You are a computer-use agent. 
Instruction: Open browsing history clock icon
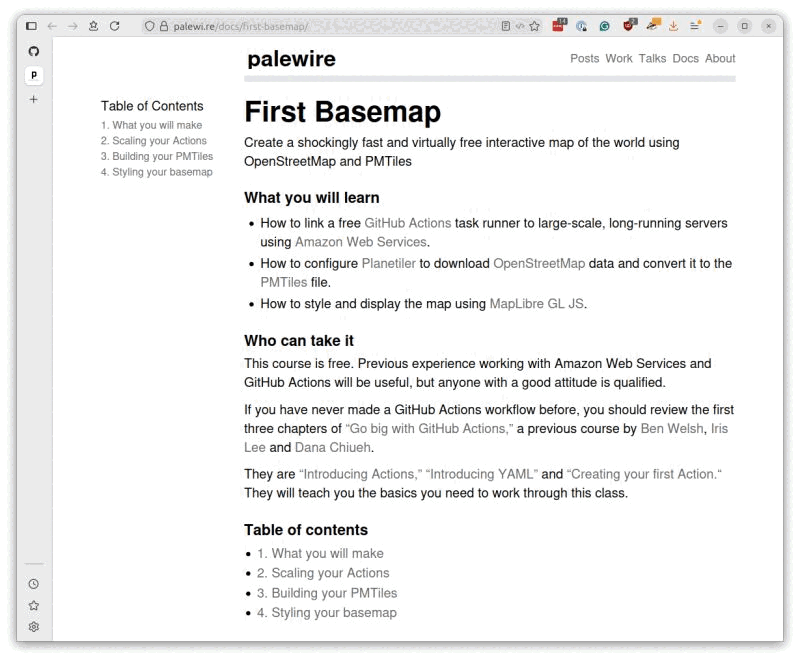point(34,584)
